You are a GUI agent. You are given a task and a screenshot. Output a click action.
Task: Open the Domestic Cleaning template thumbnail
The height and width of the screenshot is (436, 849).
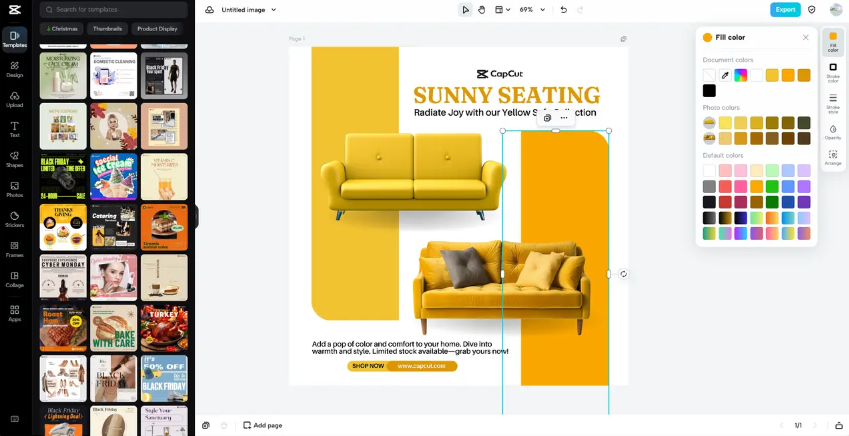114,75
